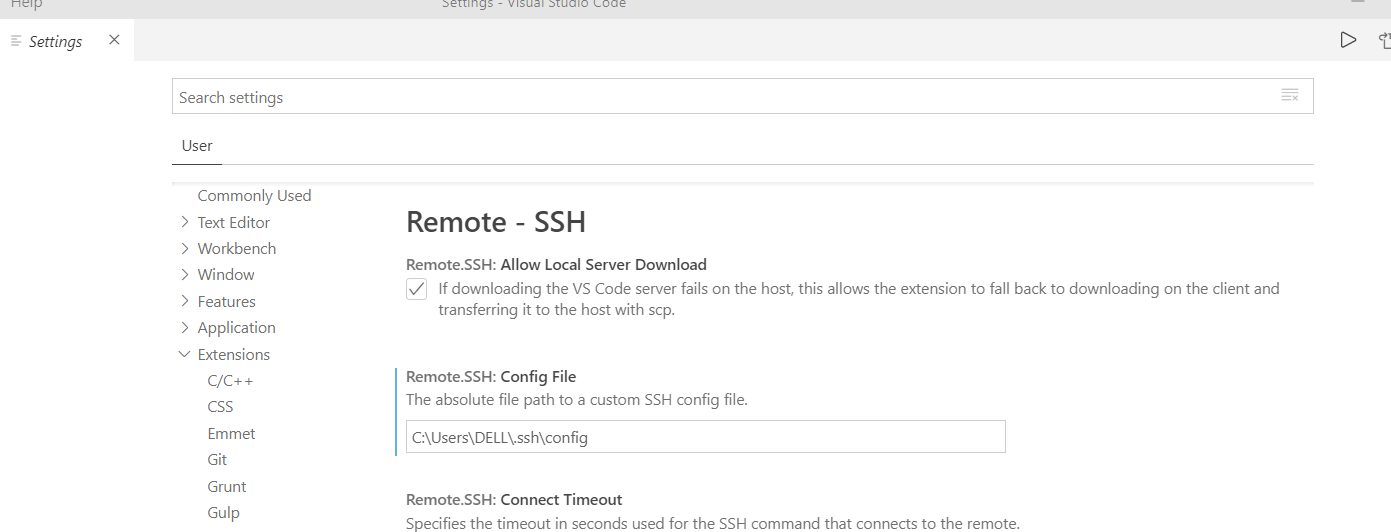Click the icon right of Run button
This screenshot has width=1391, height=532.
pos(1384,40)
